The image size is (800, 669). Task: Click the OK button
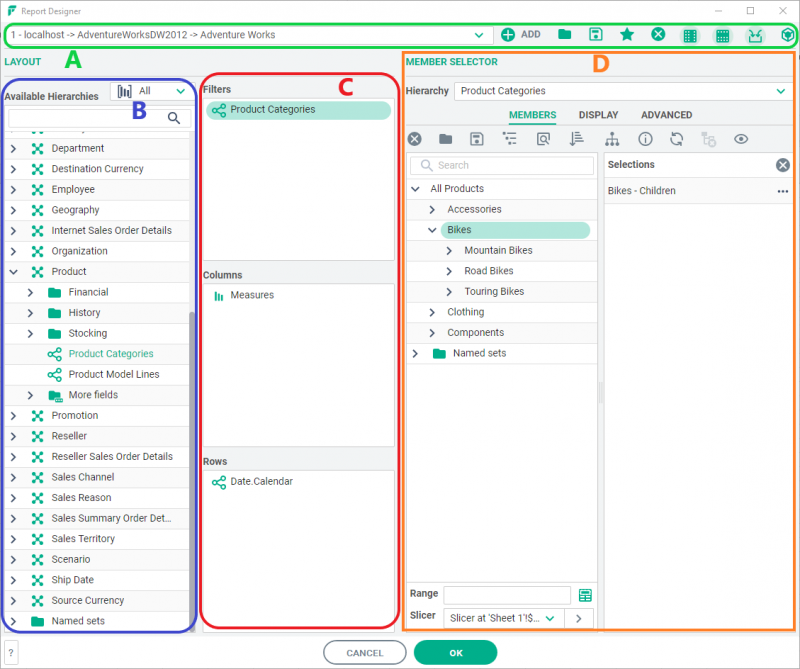[x=455, y=651]
